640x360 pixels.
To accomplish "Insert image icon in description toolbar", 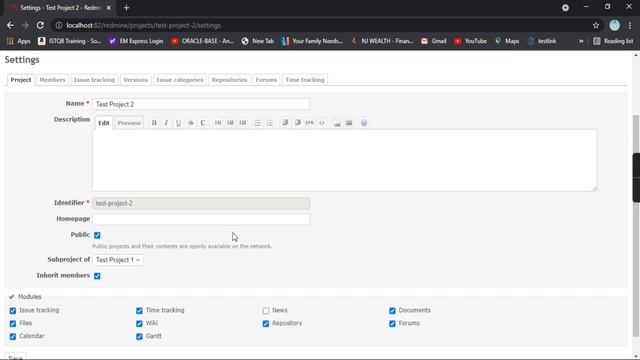I will pos(349,123).
